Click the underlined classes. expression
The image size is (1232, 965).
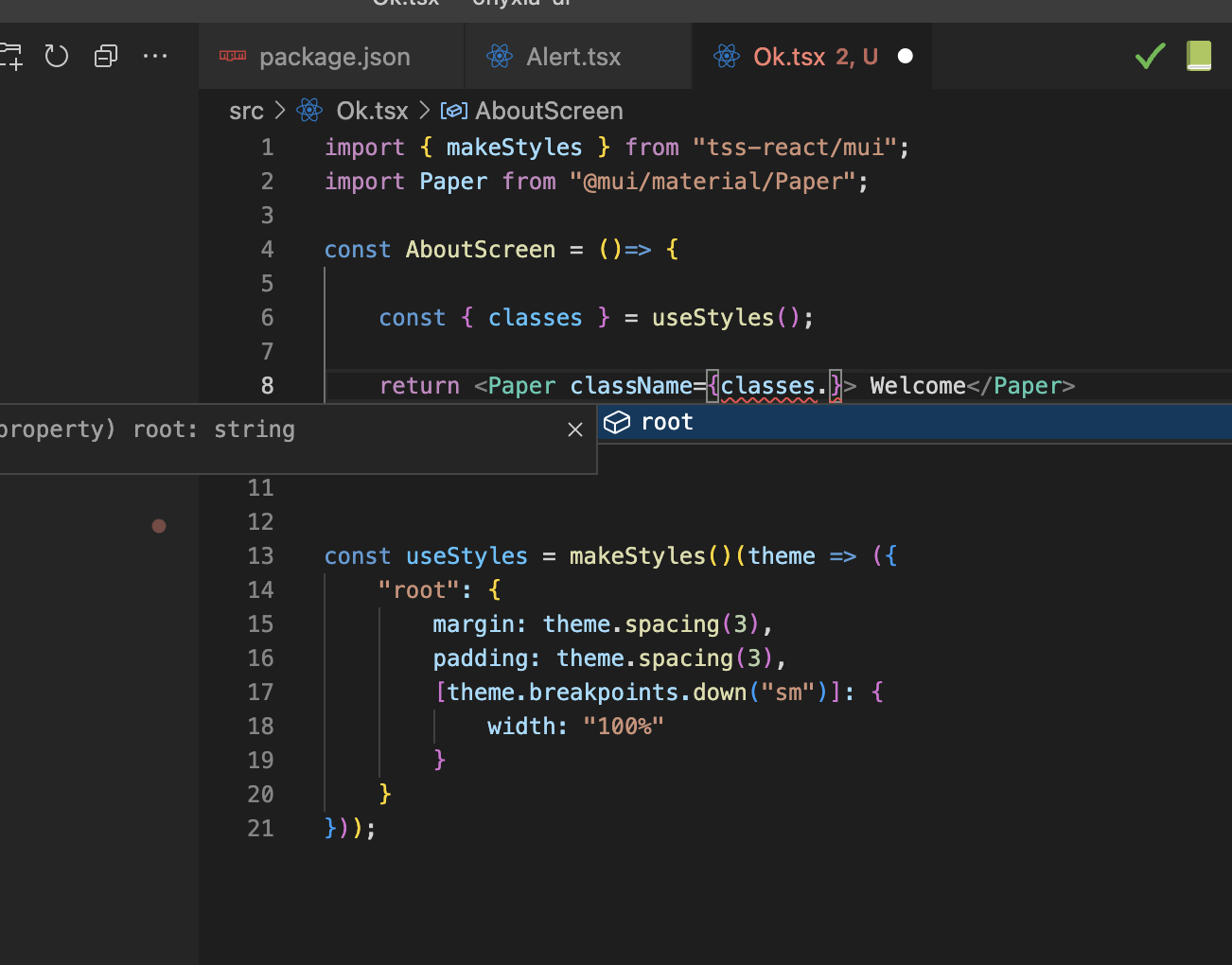coord(774,386)
